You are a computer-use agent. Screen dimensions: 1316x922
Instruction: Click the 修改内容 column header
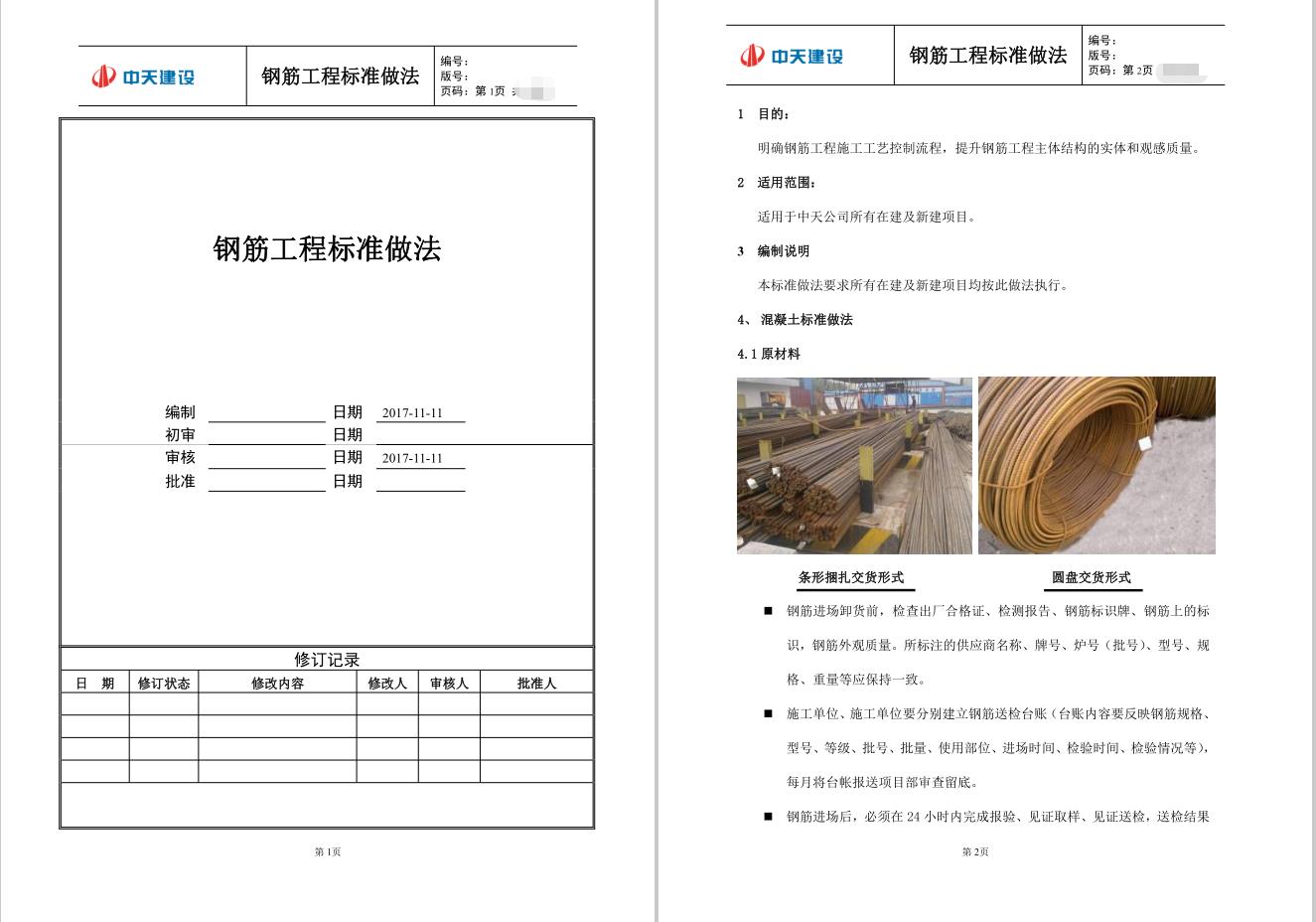pyautogui.click(x=277, y=684)
